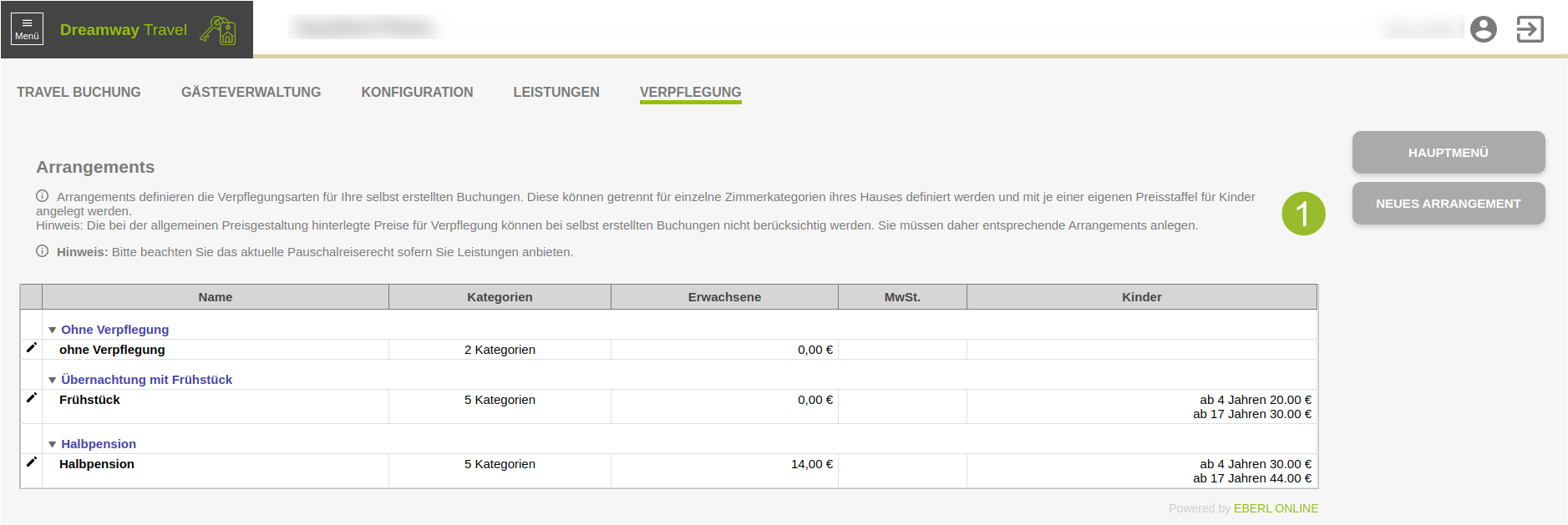Create a new arrangement with Neues Arrangement
Screen dimensions: 1568x525
(x=1448, y=204)
